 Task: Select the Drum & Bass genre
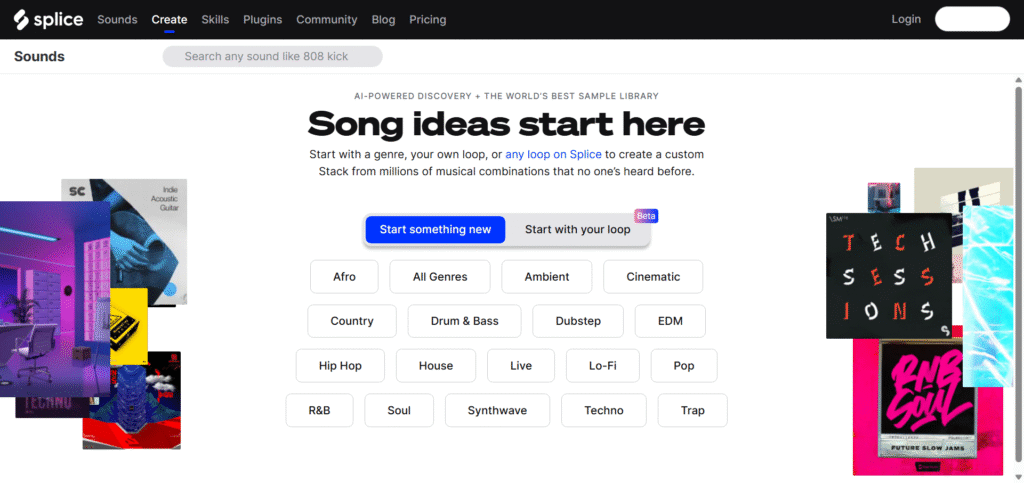464,321
